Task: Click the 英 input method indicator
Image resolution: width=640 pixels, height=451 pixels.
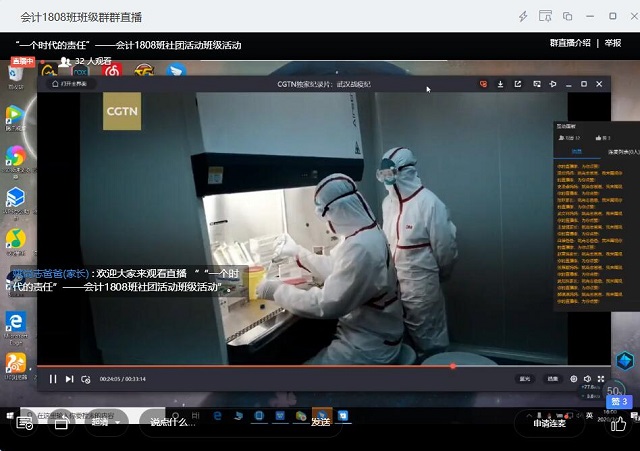Action: tap(589, 415)
